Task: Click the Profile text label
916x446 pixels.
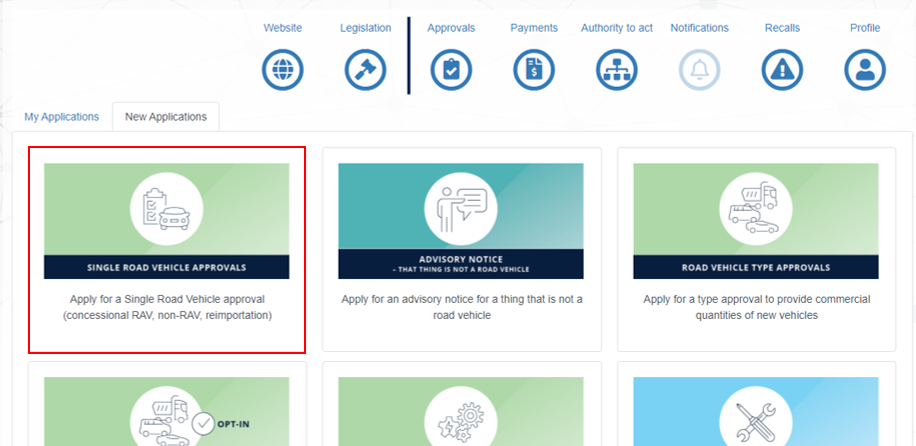Action: [x=865, y=28]
